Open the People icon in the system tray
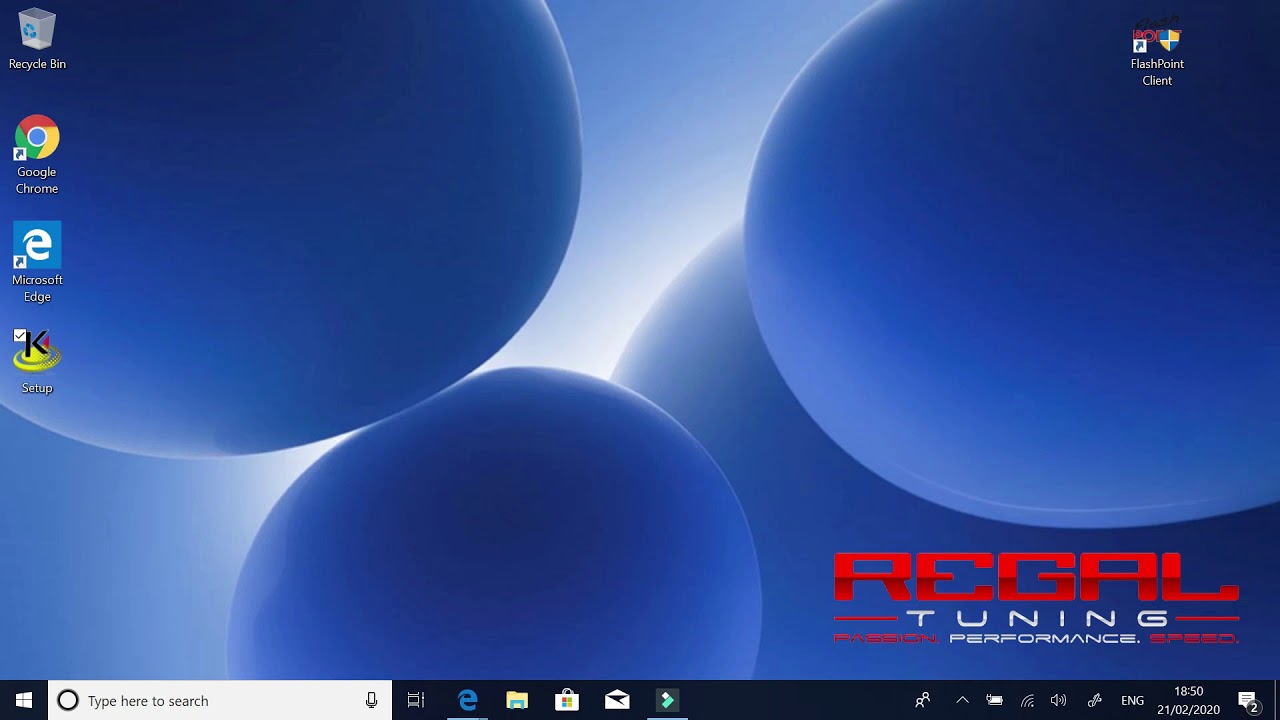Image resolution: width=1280 pixels, height=720 pixels. click(x=923, y=701)
